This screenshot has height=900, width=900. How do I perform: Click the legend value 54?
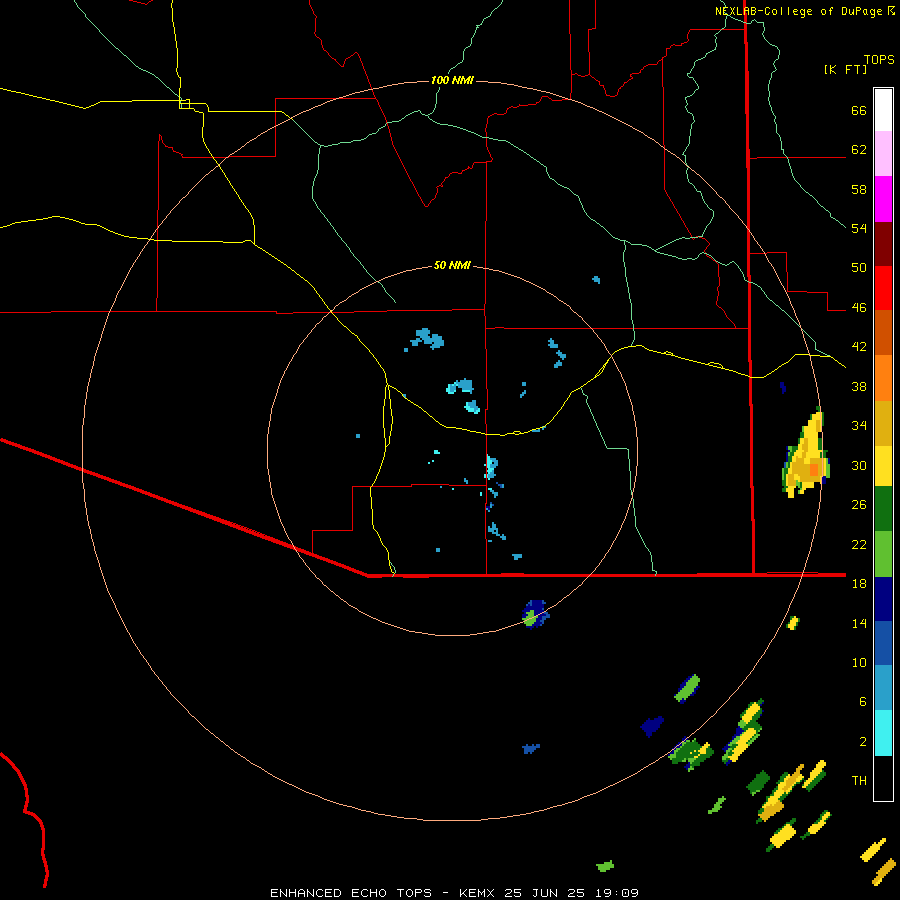pyautogui.click(x=859, y=228)
